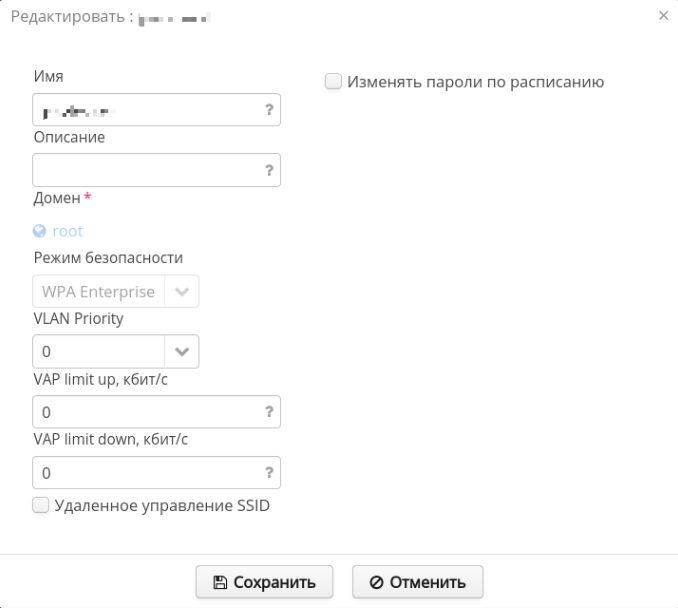Click help icon in VAP limit down field
Image resolution: width=678 pixels, height=608 pixels.
point(269,472)
